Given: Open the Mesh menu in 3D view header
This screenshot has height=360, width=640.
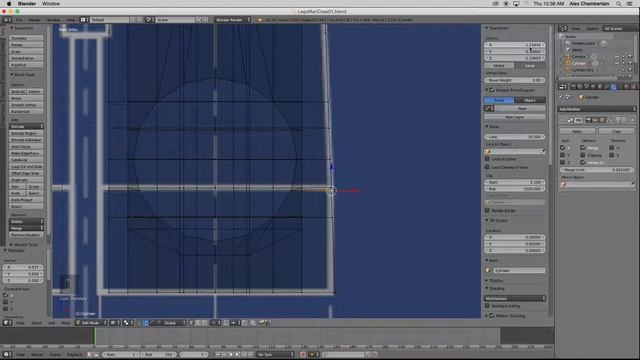Looking at the screenshot, I should 65,323.
